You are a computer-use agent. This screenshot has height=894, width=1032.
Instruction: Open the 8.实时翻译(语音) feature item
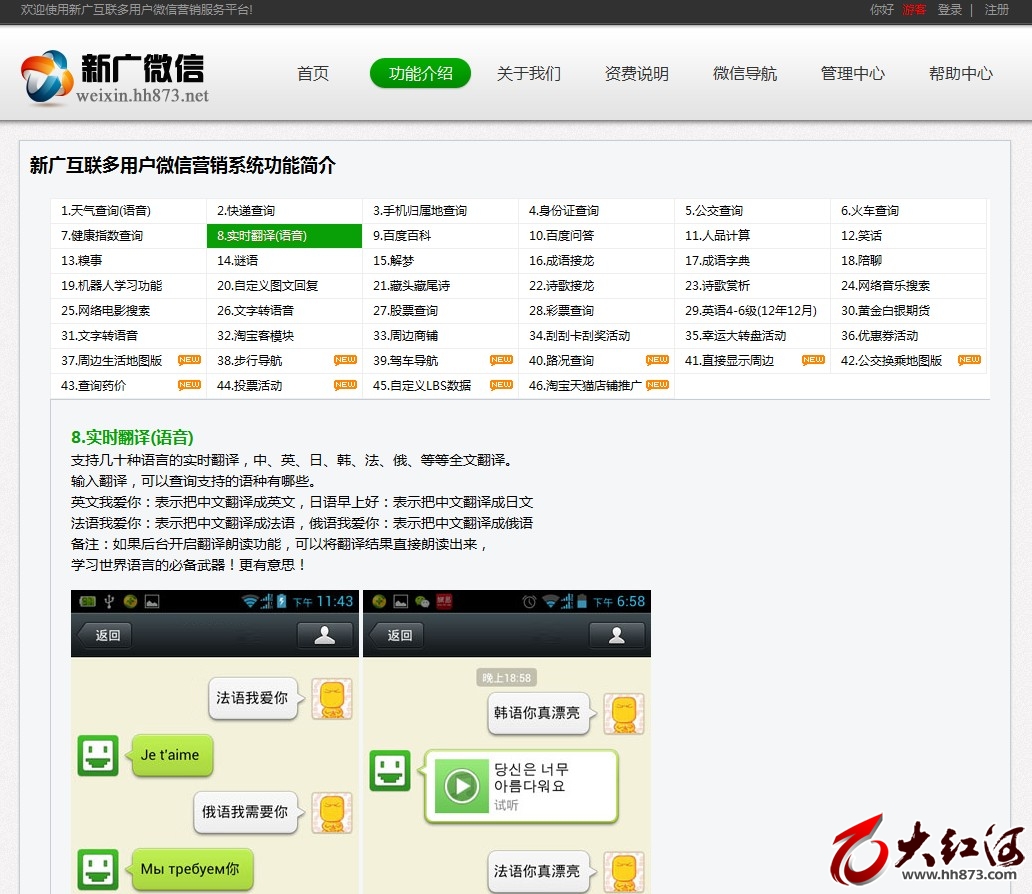(x=262, y=236)
